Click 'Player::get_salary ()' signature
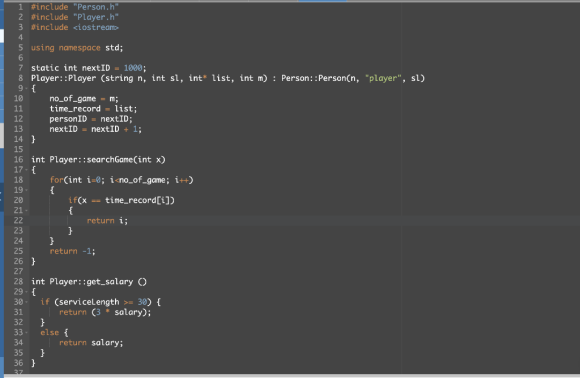 (98, 281)
